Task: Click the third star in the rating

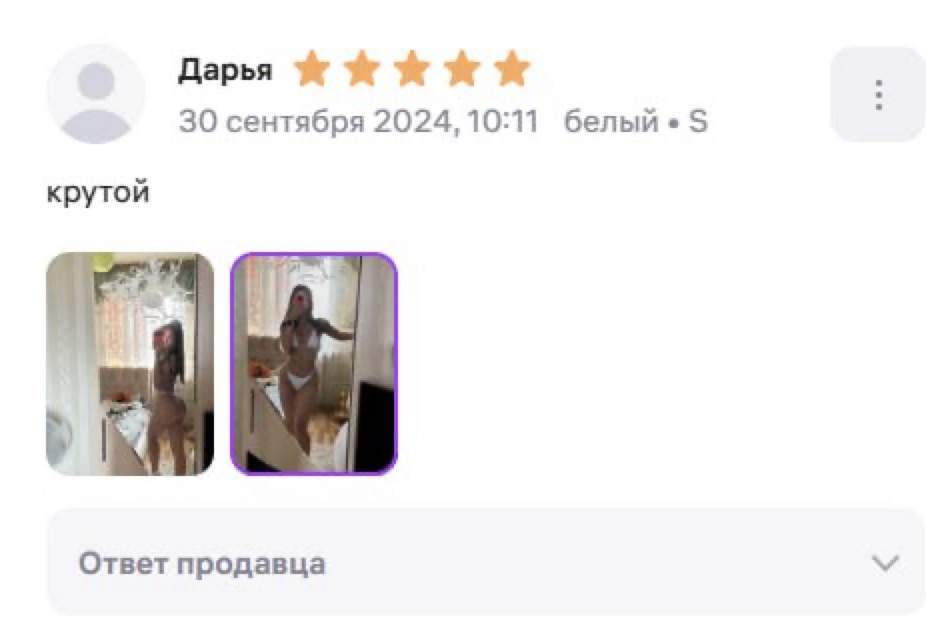Action: click(x=412, y=68)
